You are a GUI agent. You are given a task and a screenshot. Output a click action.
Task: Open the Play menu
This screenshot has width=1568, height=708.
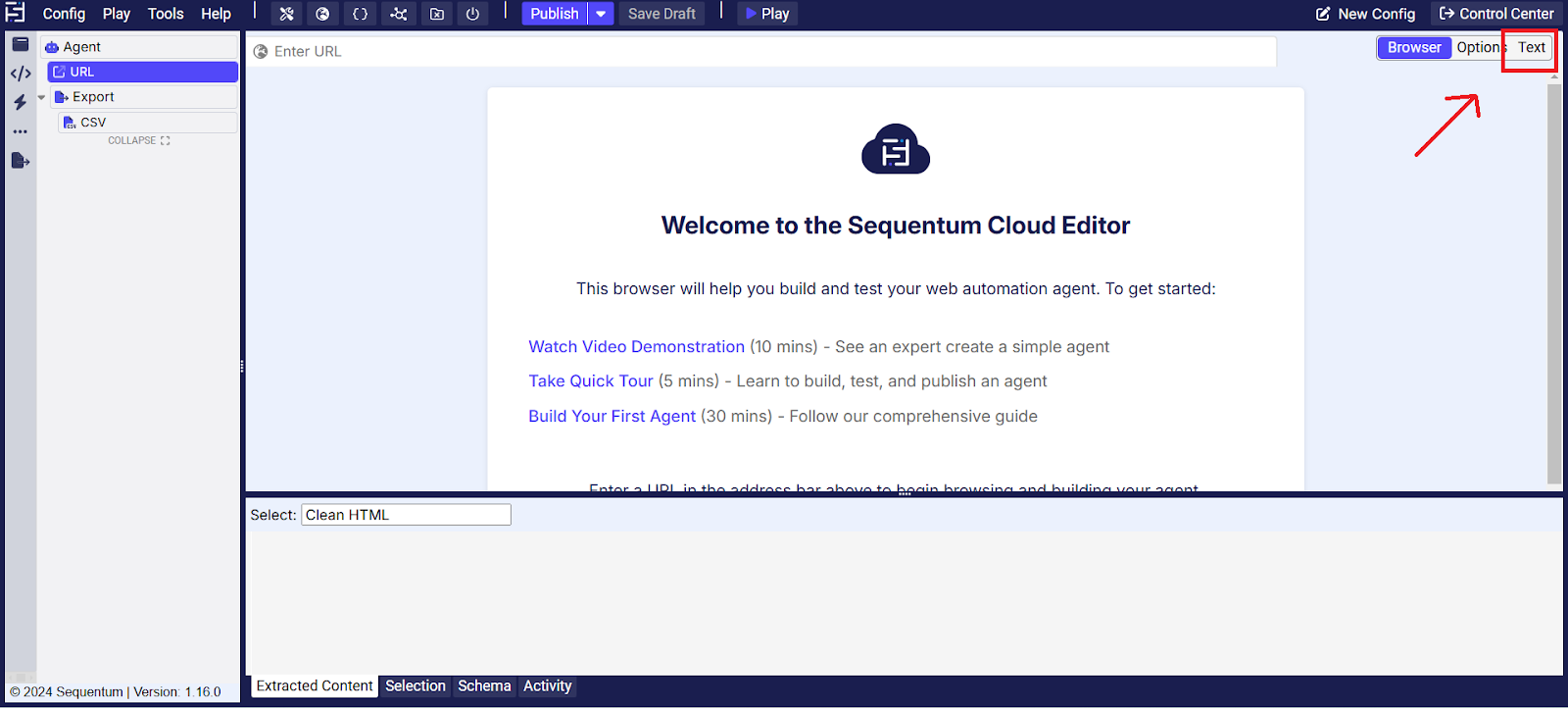tap(117, 14)
